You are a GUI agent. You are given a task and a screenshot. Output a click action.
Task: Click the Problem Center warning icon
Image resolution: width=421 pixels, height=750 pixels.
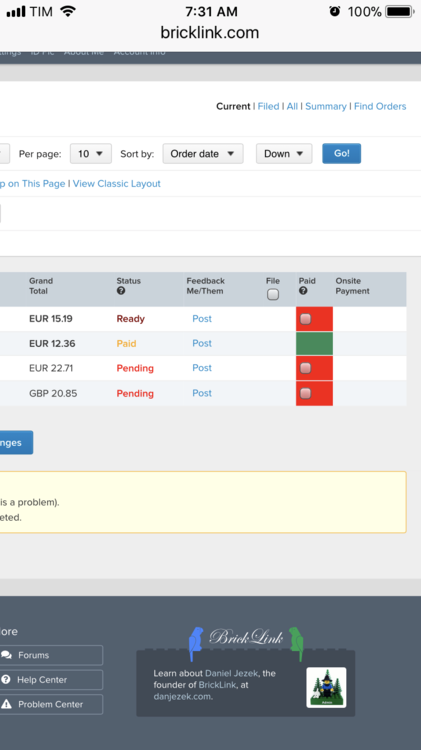(6, 704)
